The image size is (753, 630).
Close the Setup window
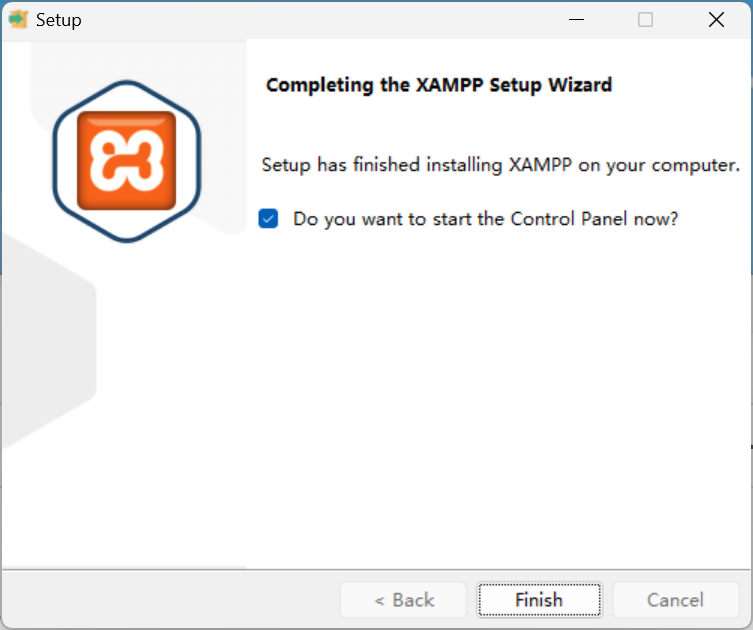[x=716, y=19]
